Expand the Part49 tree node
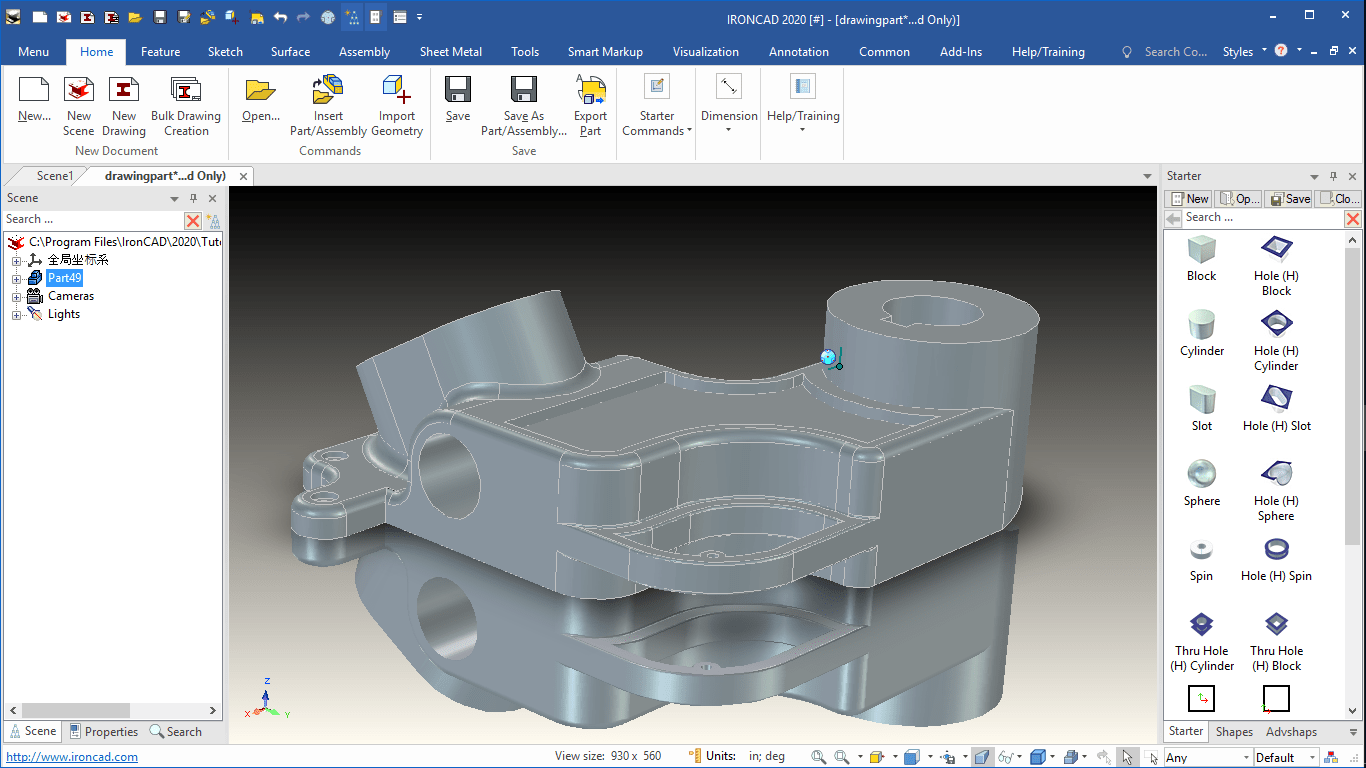1366x768 pixels. 16,278
